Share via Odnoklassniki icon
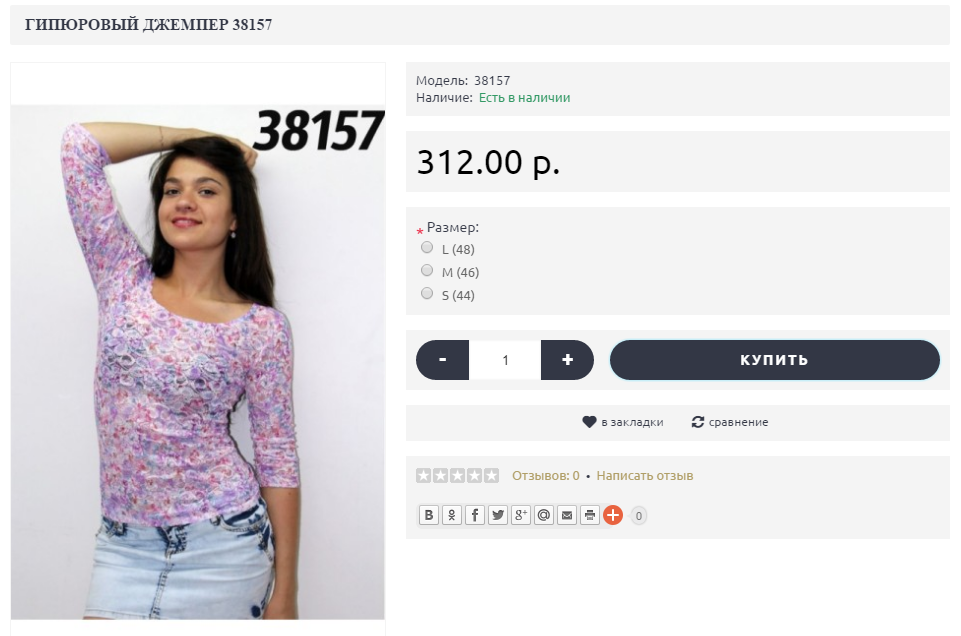The image size is (961, 636). [452, 515]
